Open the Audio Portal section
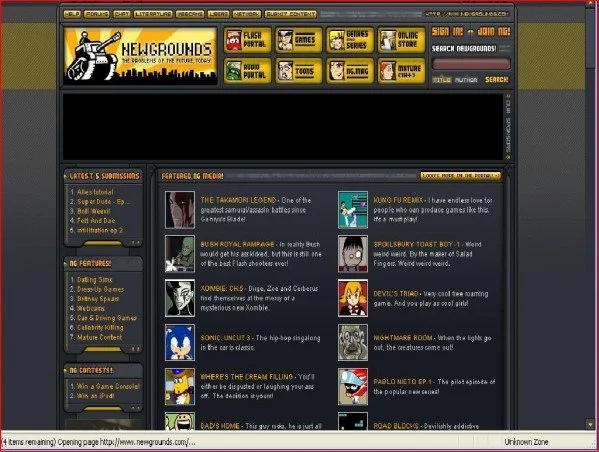The height and width of the screenshot is (452, 599). point(247,71)
